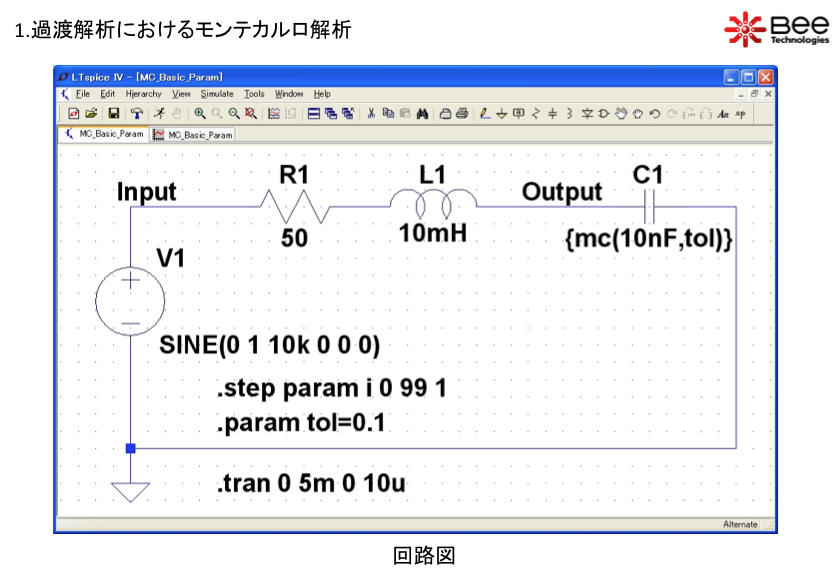Image resolution: width=837 pixels, height=581 pixels.
Task: Click the Undo arrow toolbar icon
Action: [x=655, y=114]
